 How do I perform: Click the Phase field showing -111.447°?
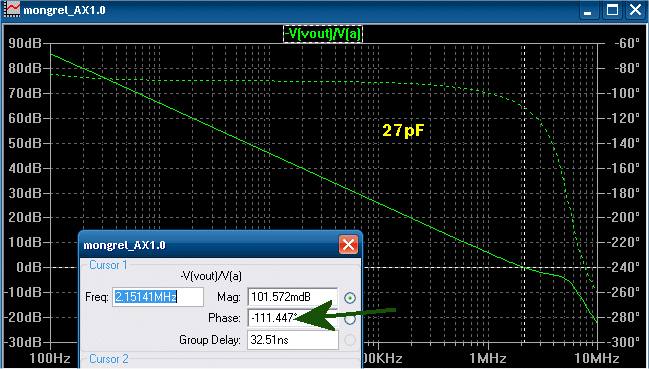coord(293,318)
